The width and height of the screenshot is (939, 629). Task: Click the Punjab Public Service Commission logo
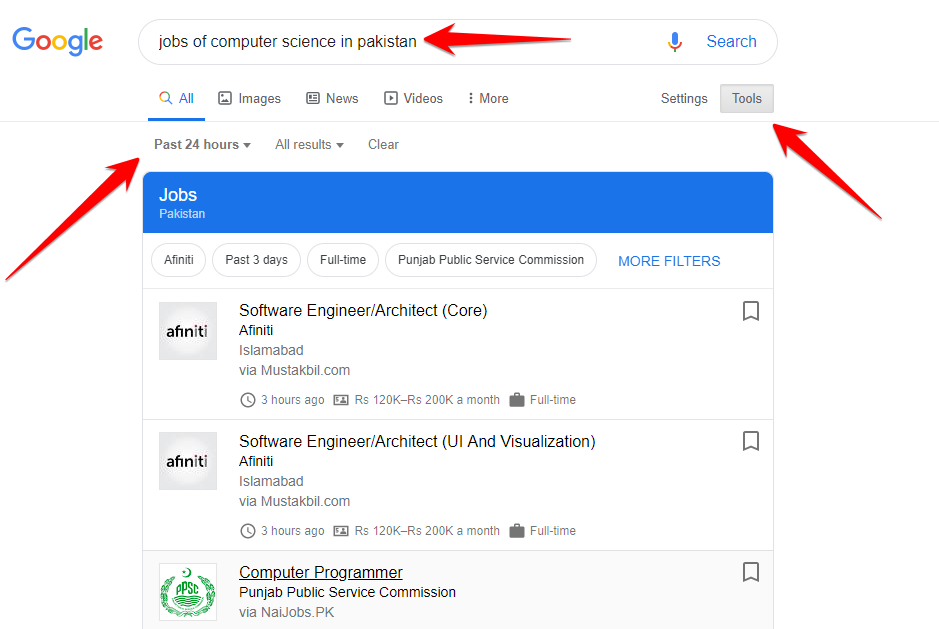tap(187, 592)
